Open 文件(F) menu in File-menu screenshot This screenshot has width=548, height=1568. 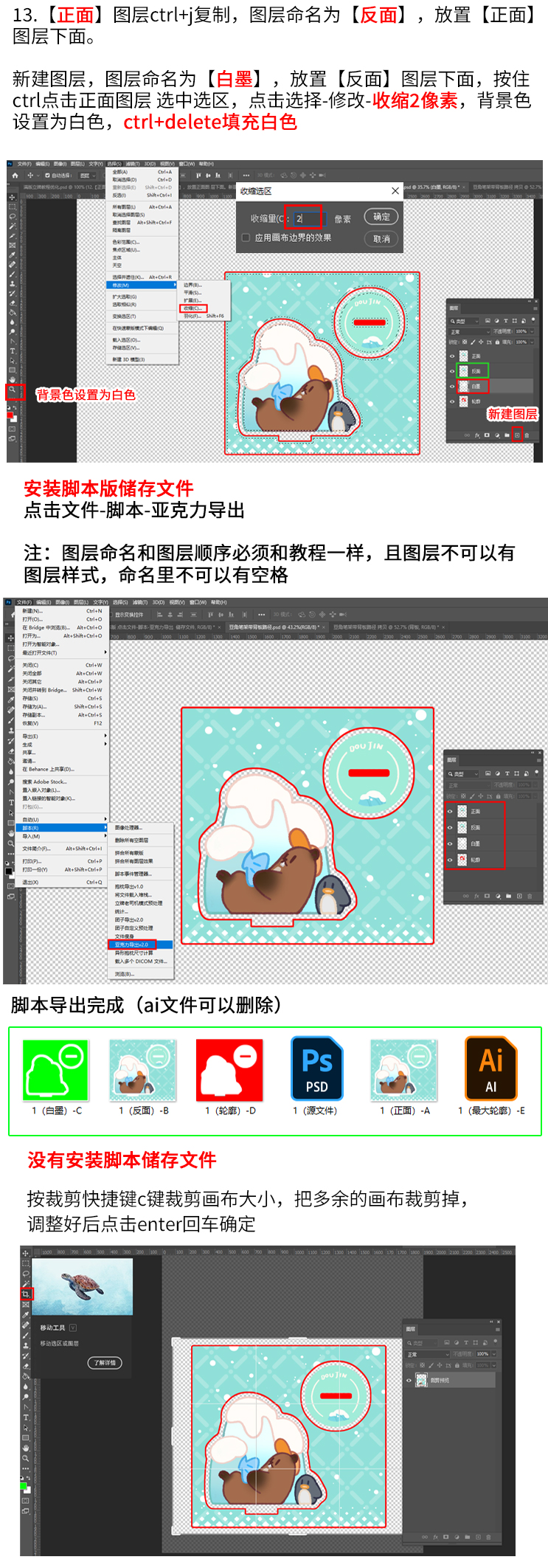click(24, 602)
